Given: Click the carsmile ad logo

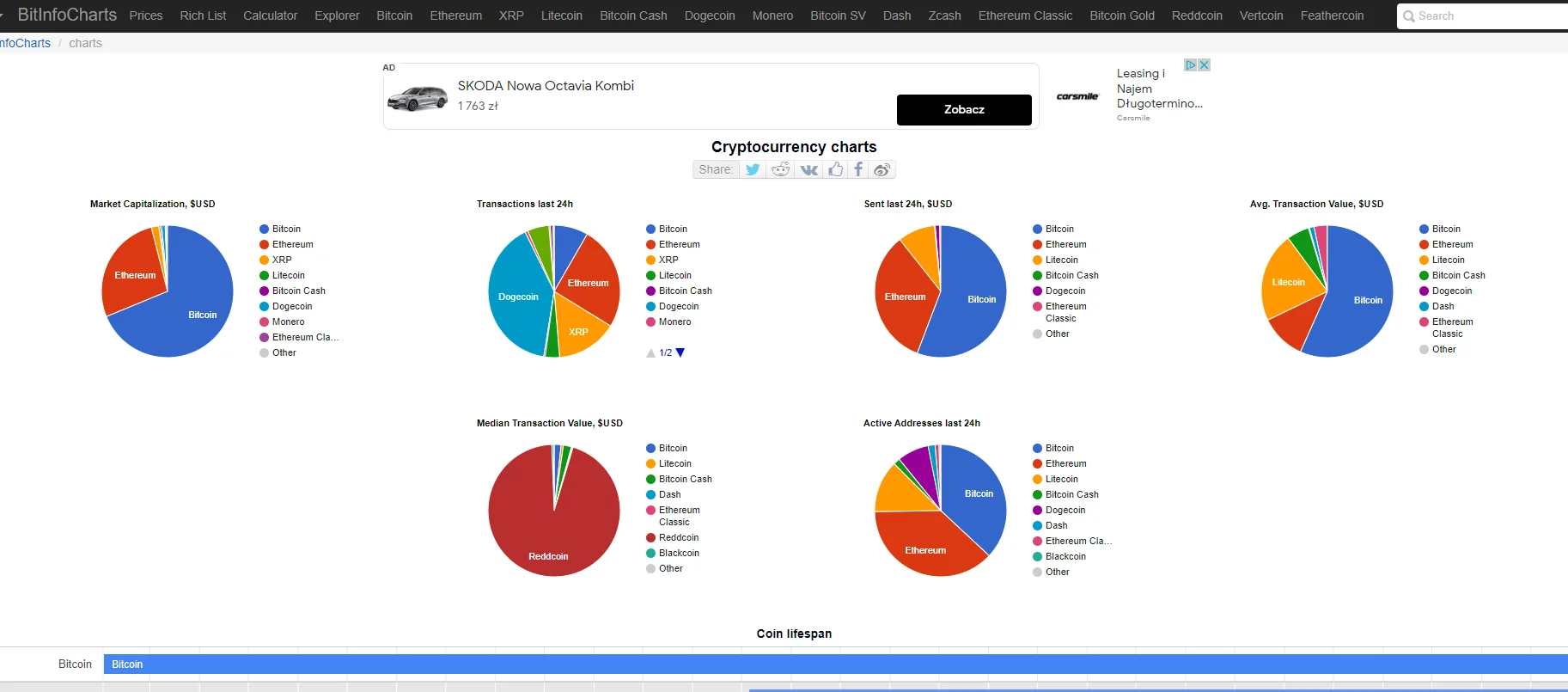Looking at the screenshot, I should click(x=1077, y=96).
